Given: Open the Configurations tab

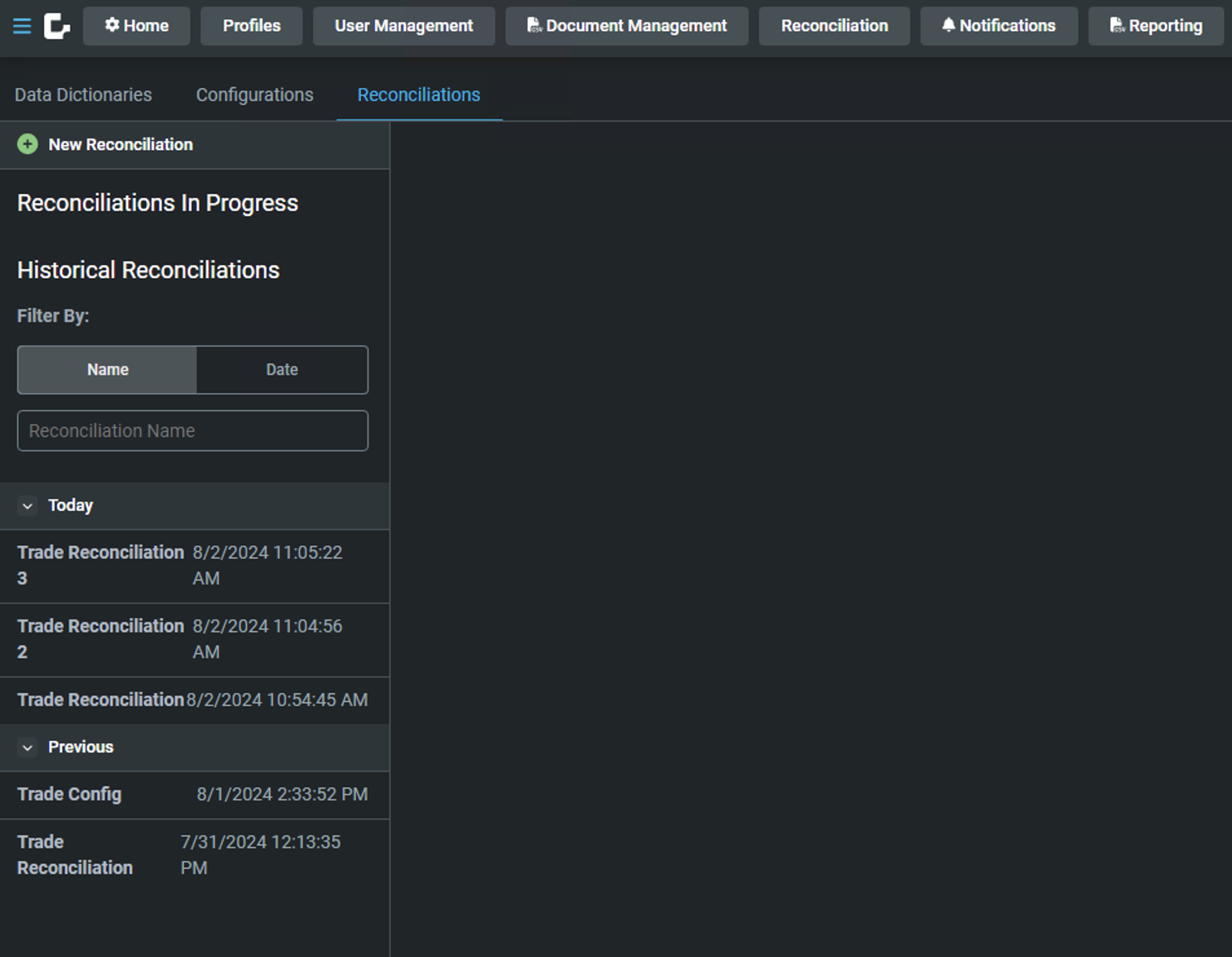Looking at the screenshot, I should [x=255, y=95].
